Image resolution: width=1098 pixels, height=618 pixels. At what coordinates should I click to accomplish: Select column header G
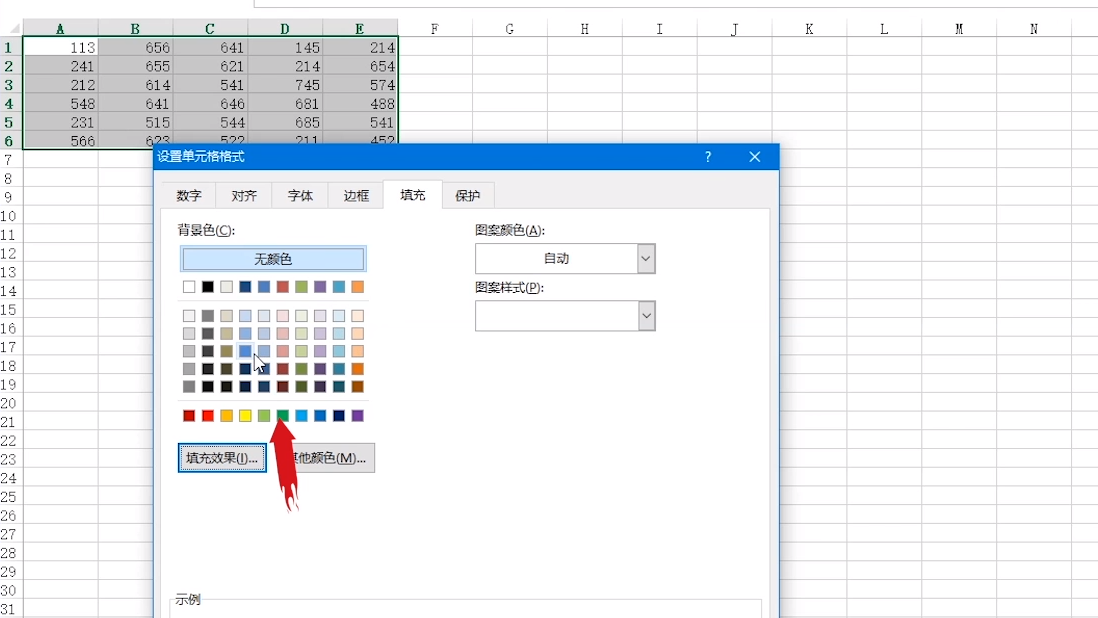point(509,29)
